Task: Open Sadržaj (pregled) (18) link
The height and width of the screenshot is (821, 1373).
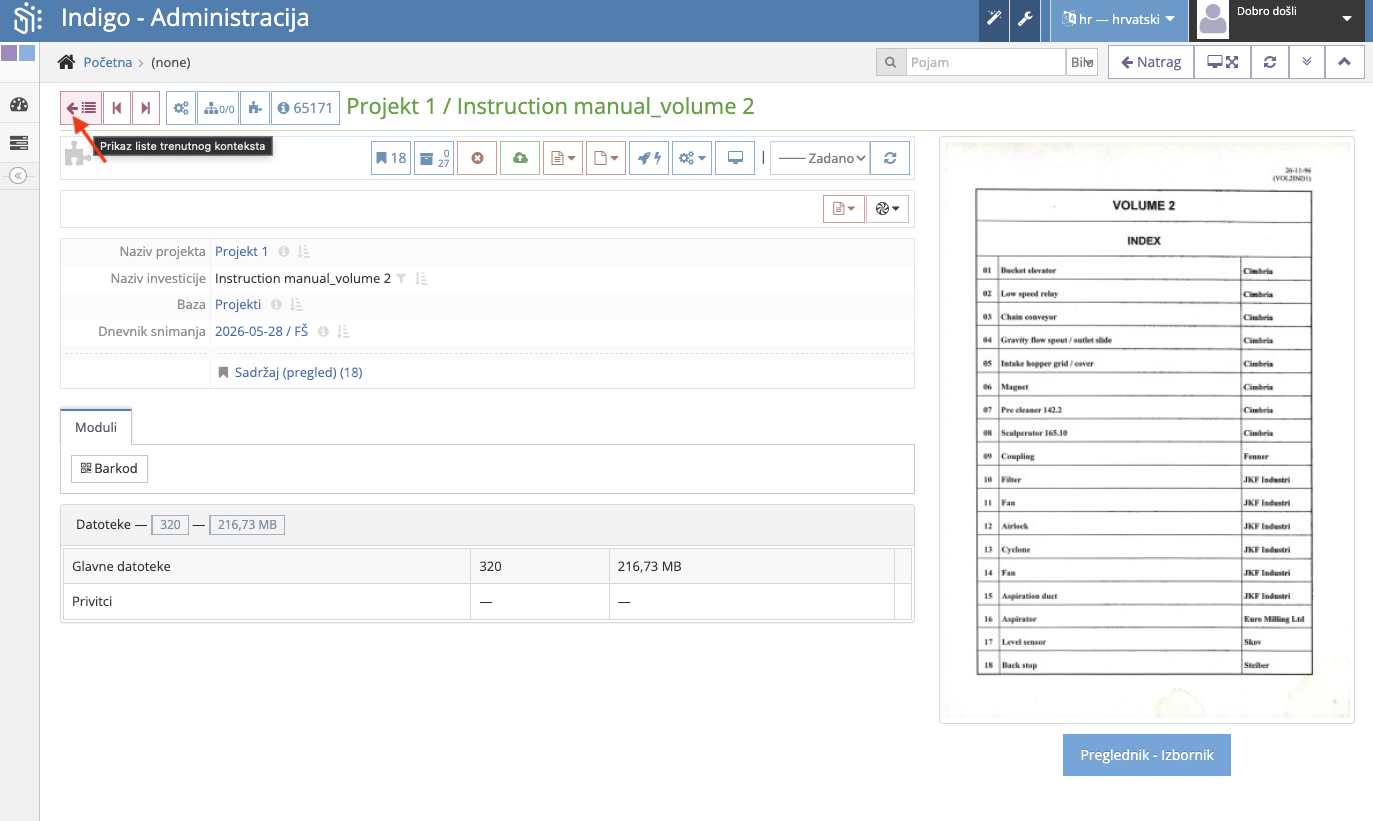Action: (x=298, y=372)
